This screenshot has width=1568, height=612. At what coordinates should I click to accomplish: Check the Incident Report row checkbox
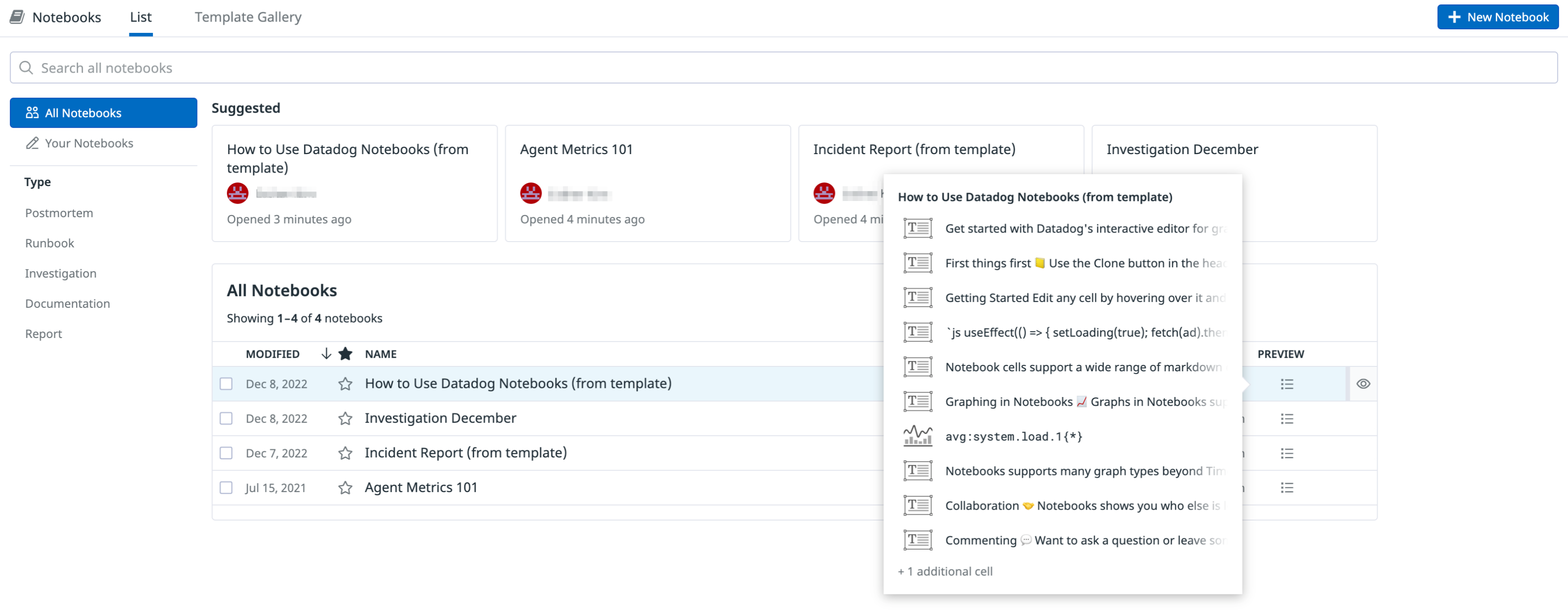point(226,453)
